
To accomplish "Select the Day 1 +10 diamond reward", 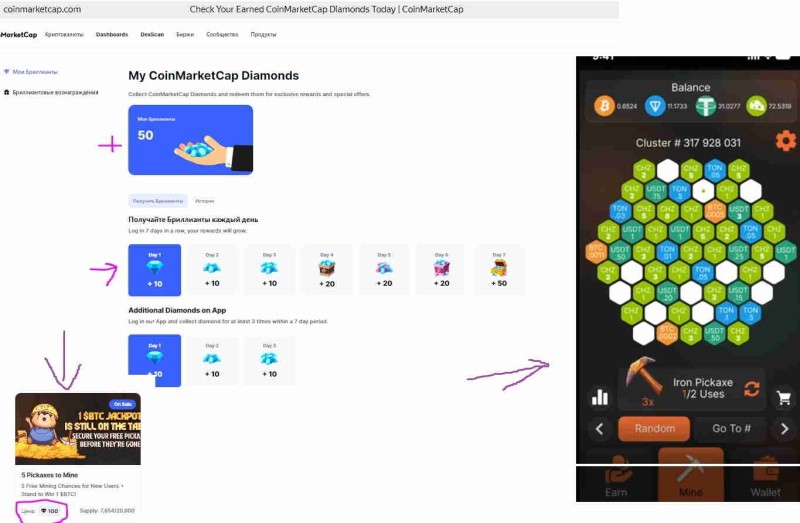I will coord(155,270).
